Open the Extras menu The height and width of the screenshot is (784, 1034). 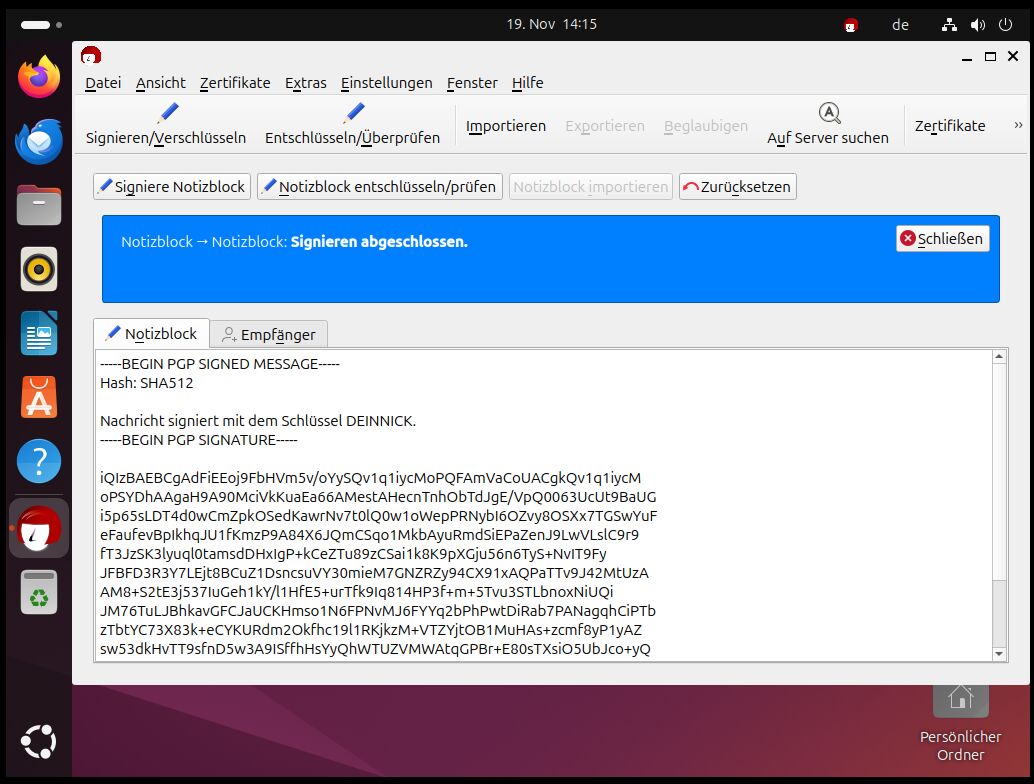(x=305, y=83)
